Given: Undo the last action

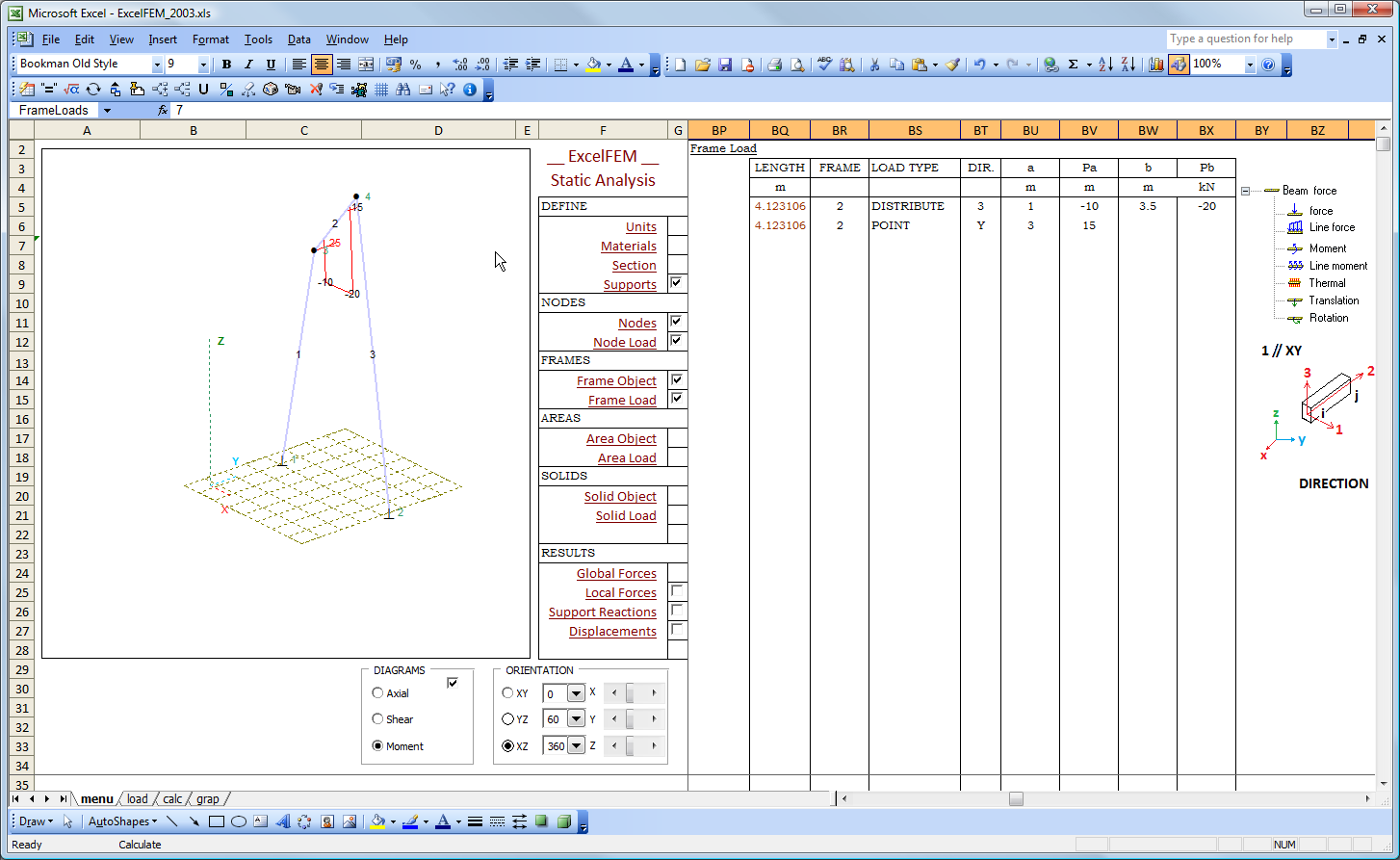Looking at the screenshot, I should (x=979, y=65).
